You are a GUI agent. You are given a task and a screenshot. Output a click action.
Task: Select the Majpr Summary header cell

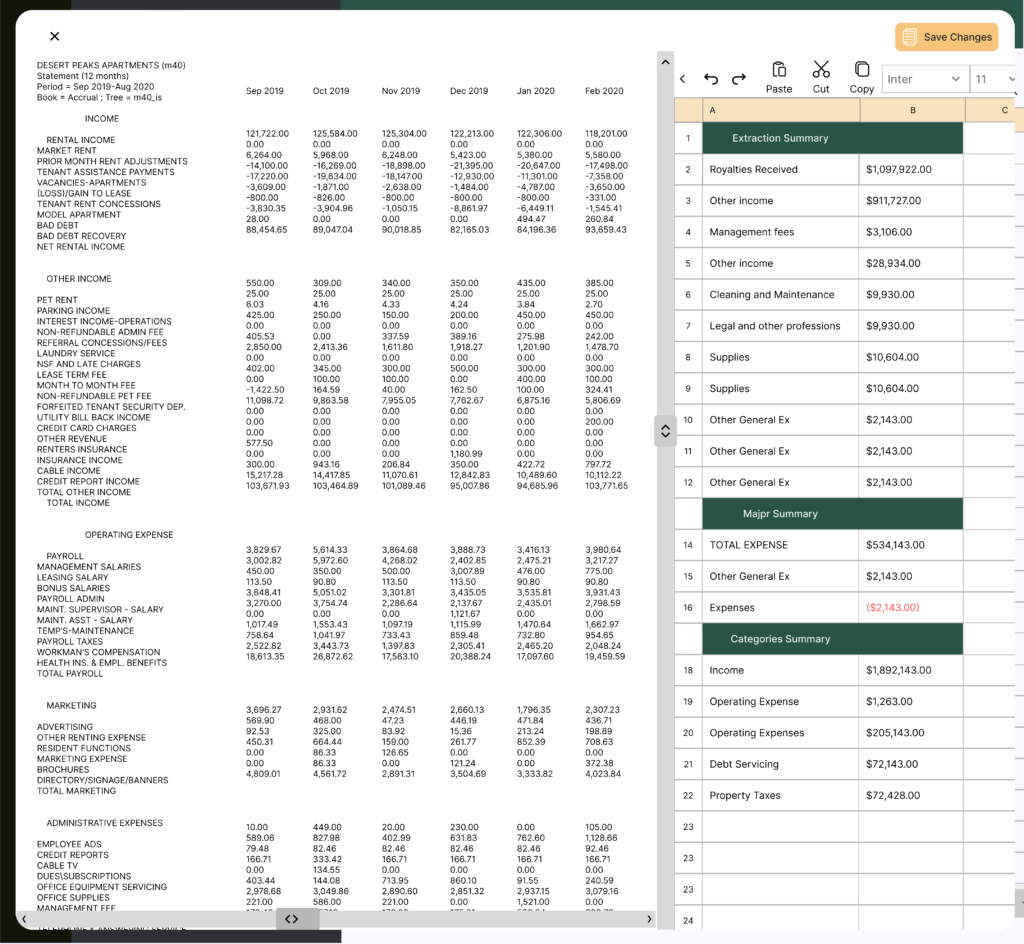pos(833,514)
